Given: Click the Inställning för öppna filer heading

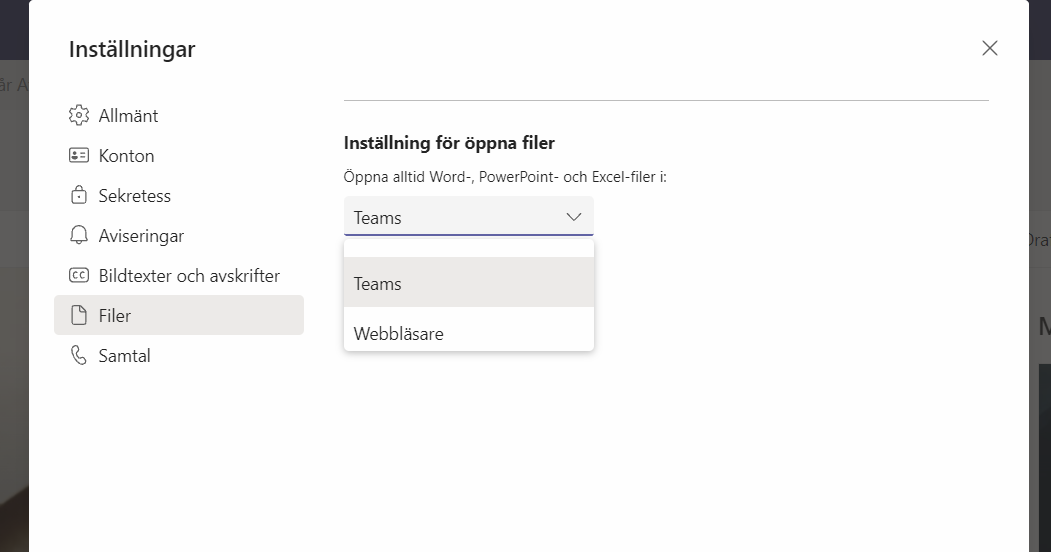Looking at the screenshot, I should [449, 143].
